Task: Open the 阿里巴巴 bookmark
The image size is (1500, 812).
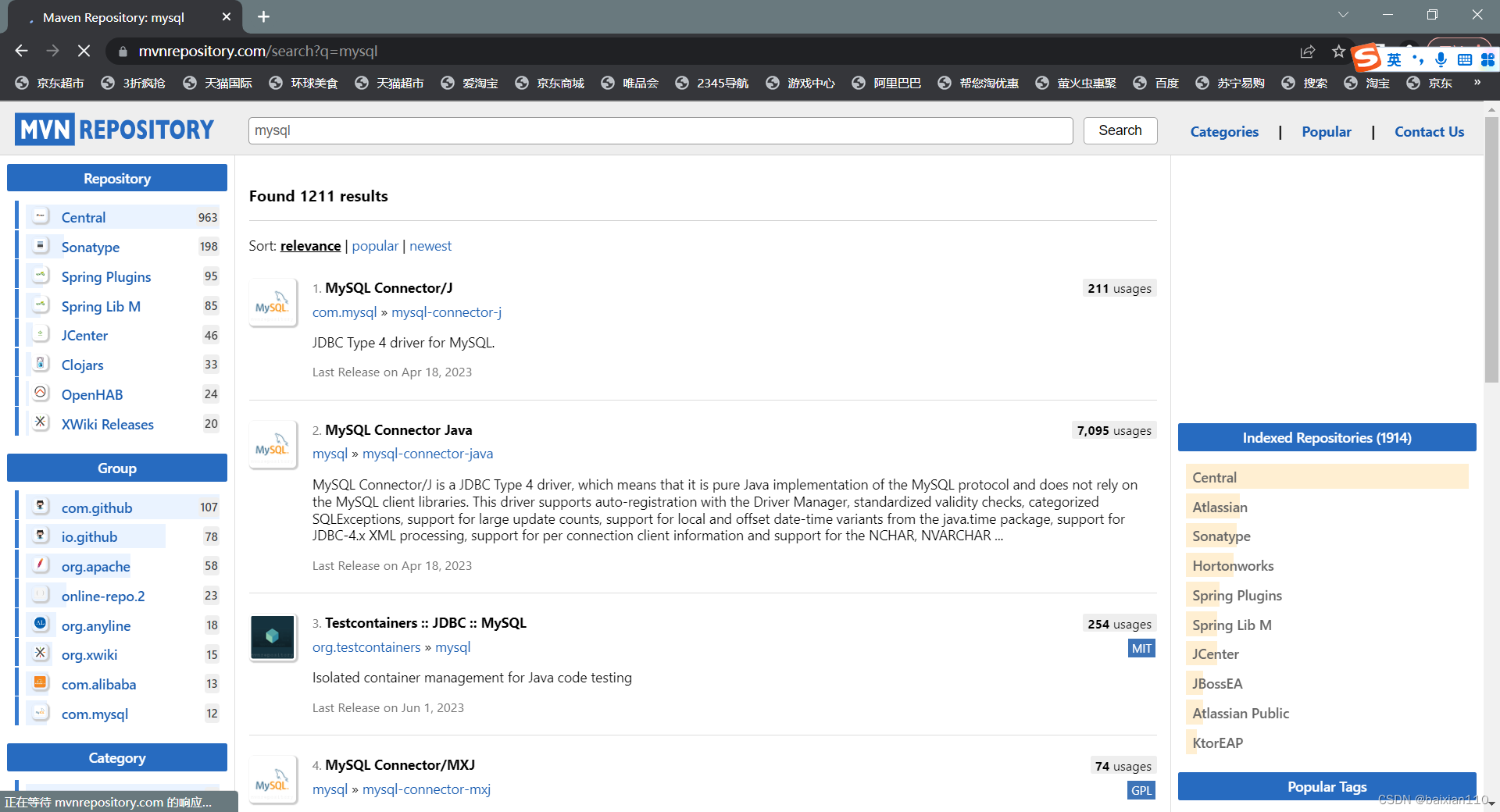Action: coord(887,83)
